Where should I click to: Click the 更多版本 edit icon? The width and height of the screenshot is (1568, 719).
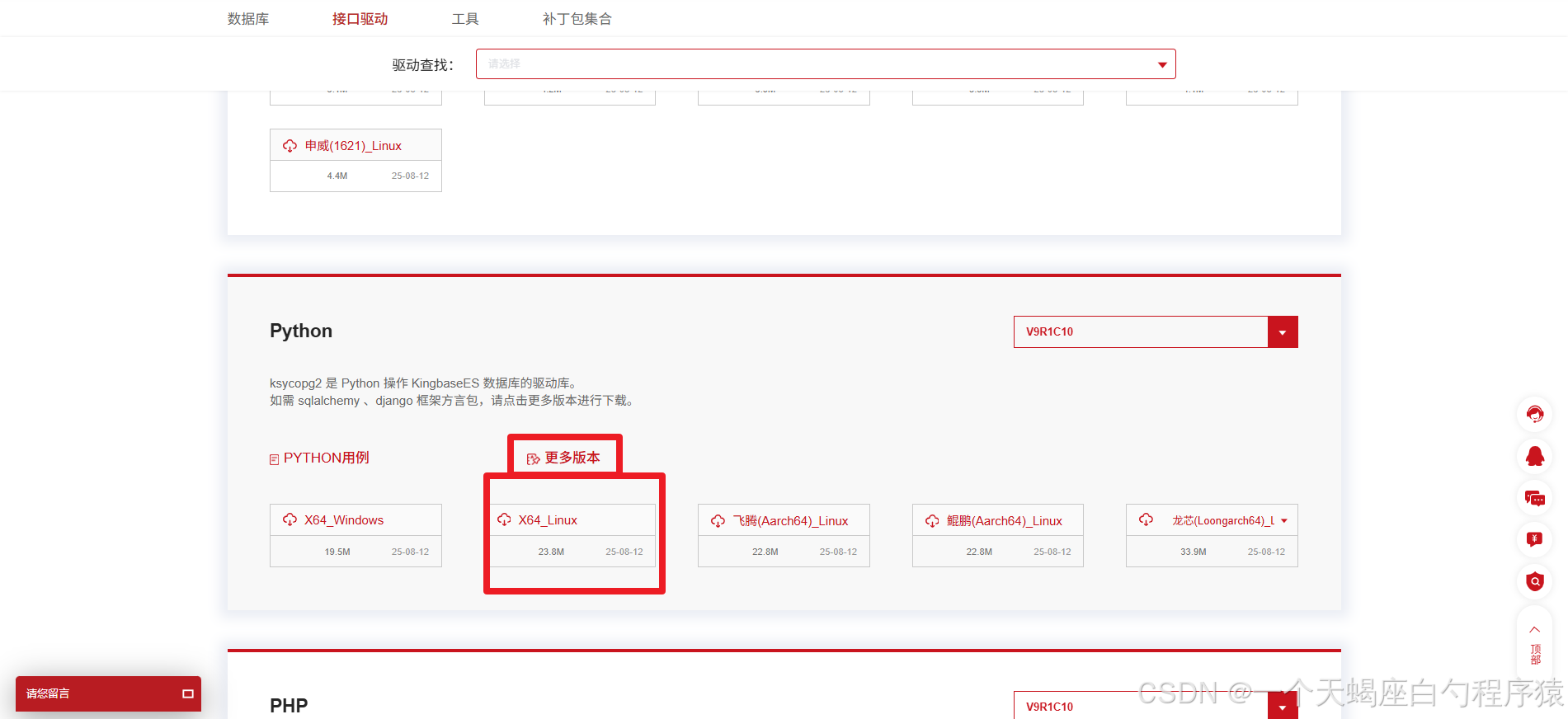pyautogui.click(x=533, y=458)
